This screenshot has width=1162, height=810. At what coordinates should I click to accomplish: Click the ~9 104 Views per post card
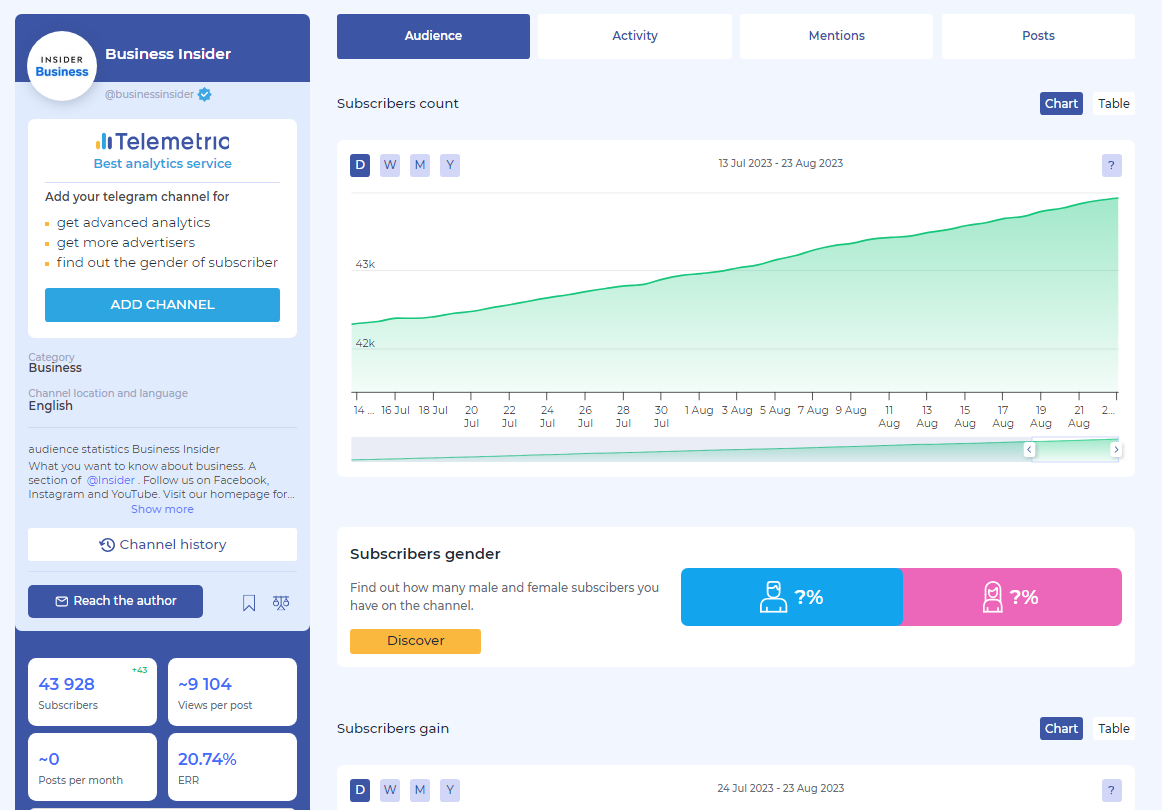(x=233, y=692)
